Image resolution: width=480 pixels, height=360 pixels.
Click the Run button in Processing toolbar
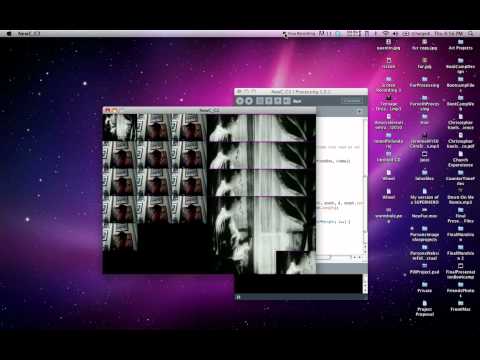point(240,101)
